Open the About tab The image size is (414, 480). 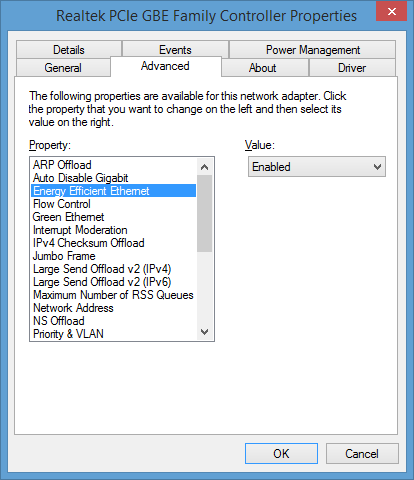point(262,68)
